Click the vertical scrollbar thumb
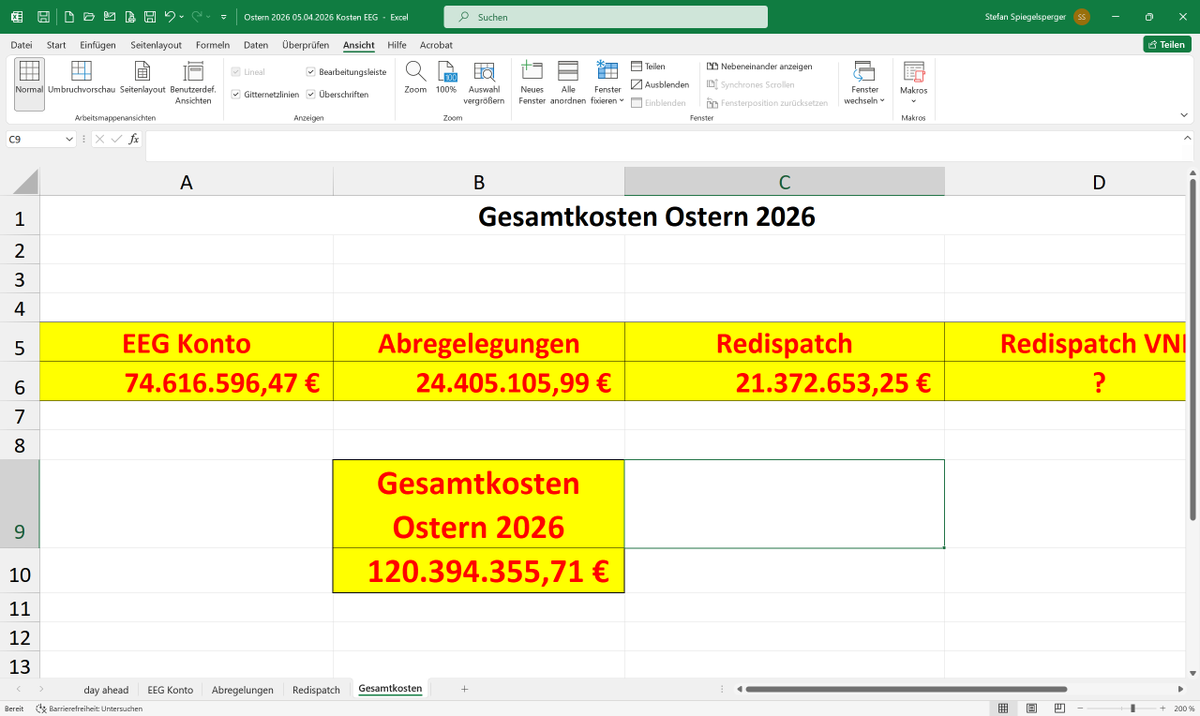 tap(1192, 350)
